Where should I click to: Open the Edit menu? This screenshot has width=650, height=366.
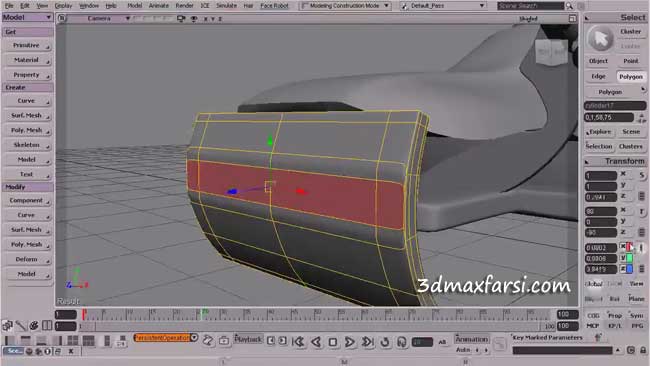25,6
